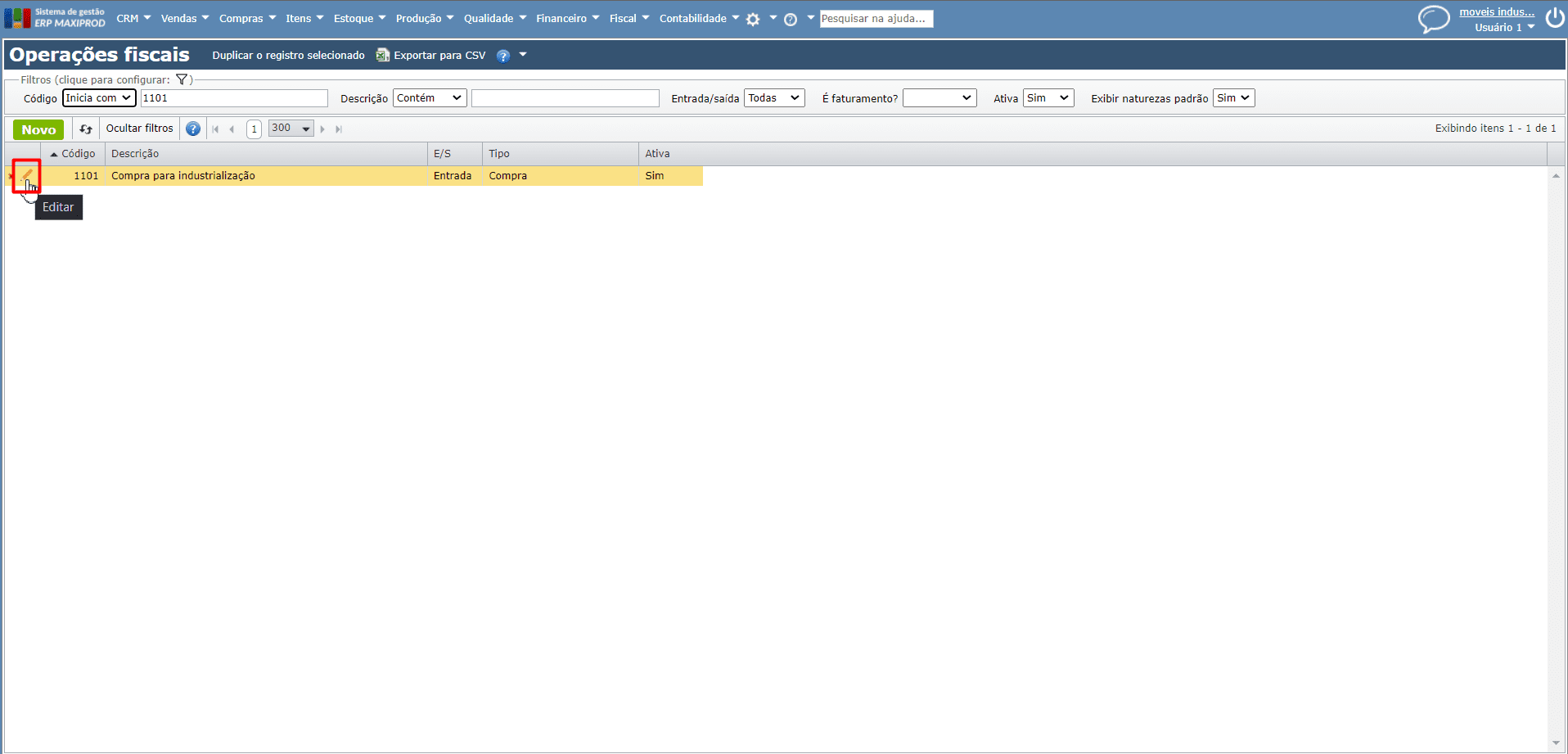Open the Financeiro menu
Viewport: 1568px width, 754px height.
point(567,18)
